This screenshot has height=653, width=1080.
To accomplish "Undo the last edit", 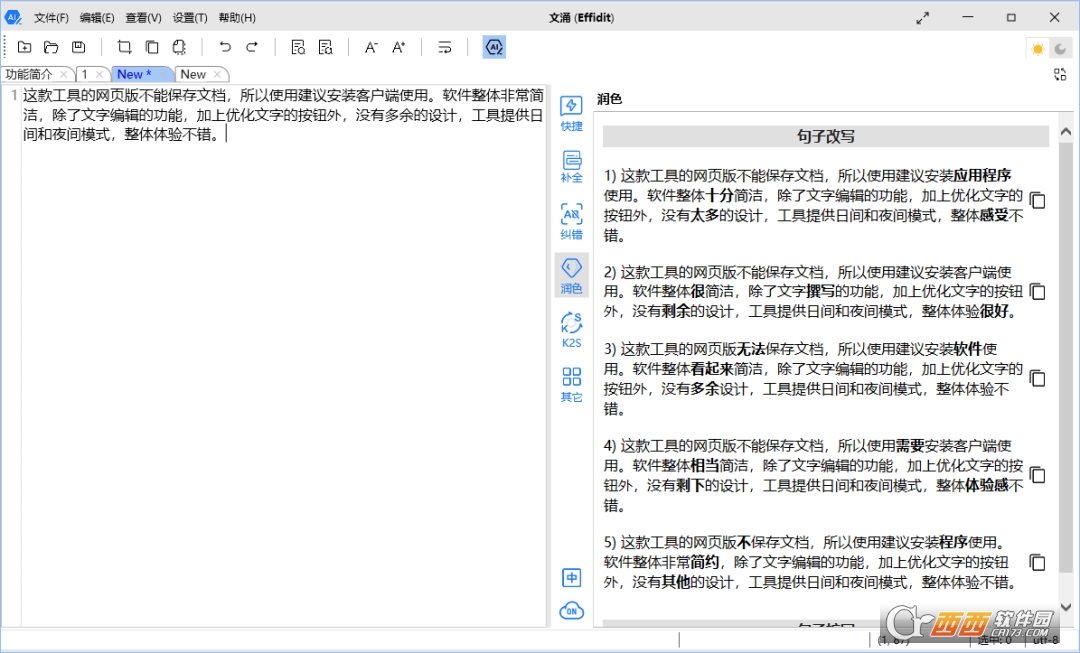I will coord(225,47).
